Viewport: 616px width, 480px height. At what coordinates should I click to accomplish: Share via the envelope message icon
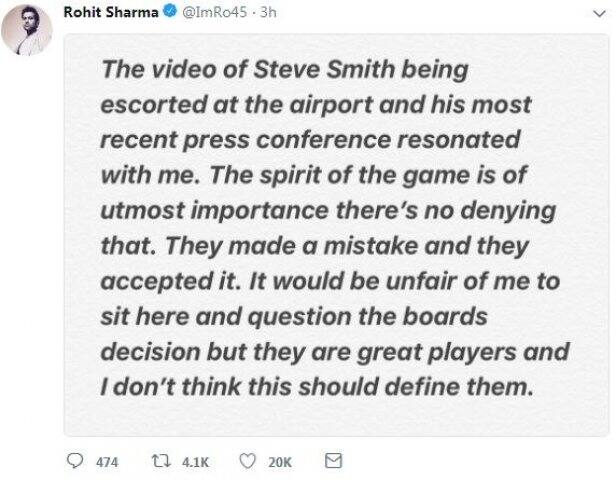point(334,460)
